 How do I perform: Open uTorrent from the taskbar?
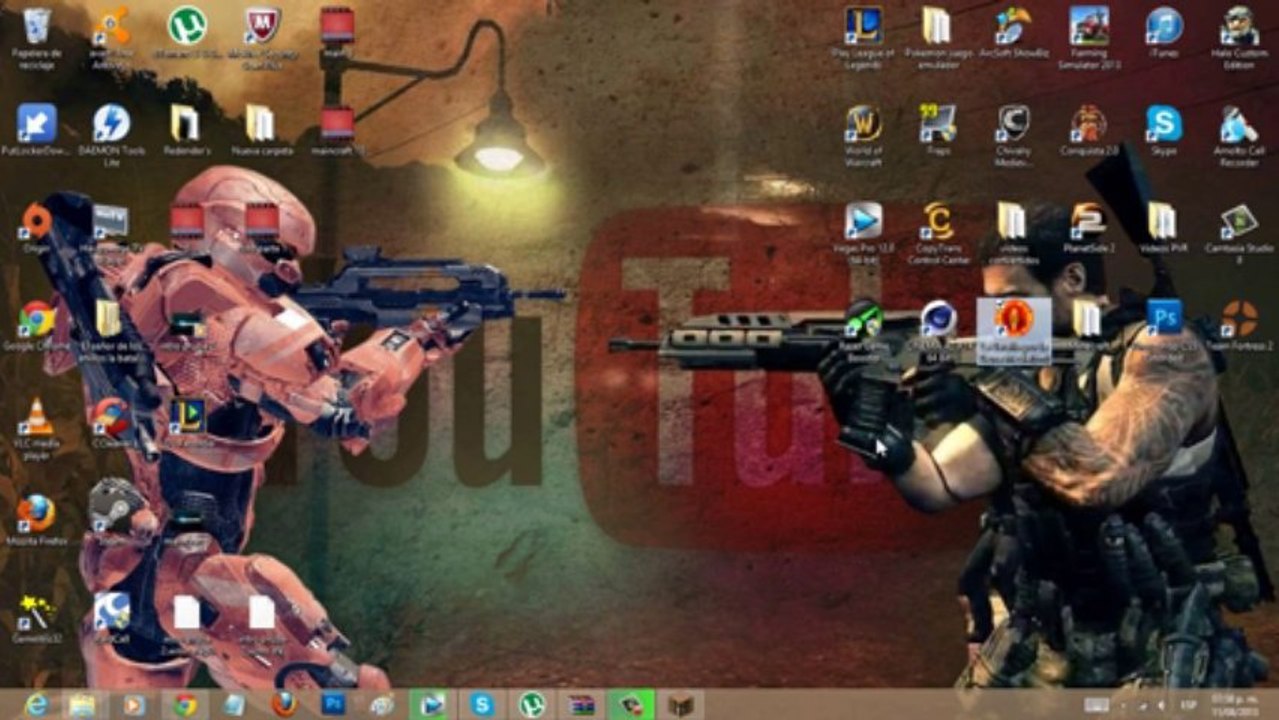pyautogui.click(x=532, y=704)
